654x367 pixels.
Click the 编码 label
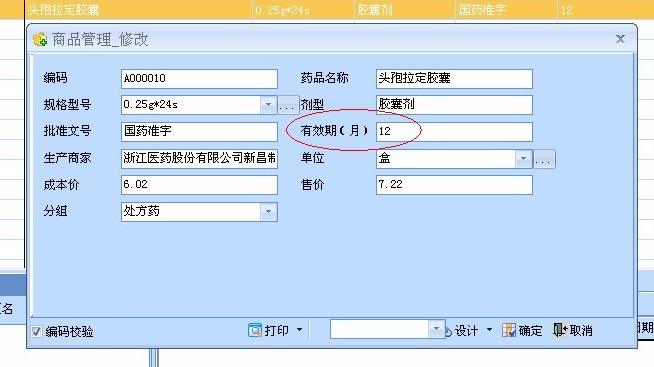pyautogui.click(x=55, y=78)
